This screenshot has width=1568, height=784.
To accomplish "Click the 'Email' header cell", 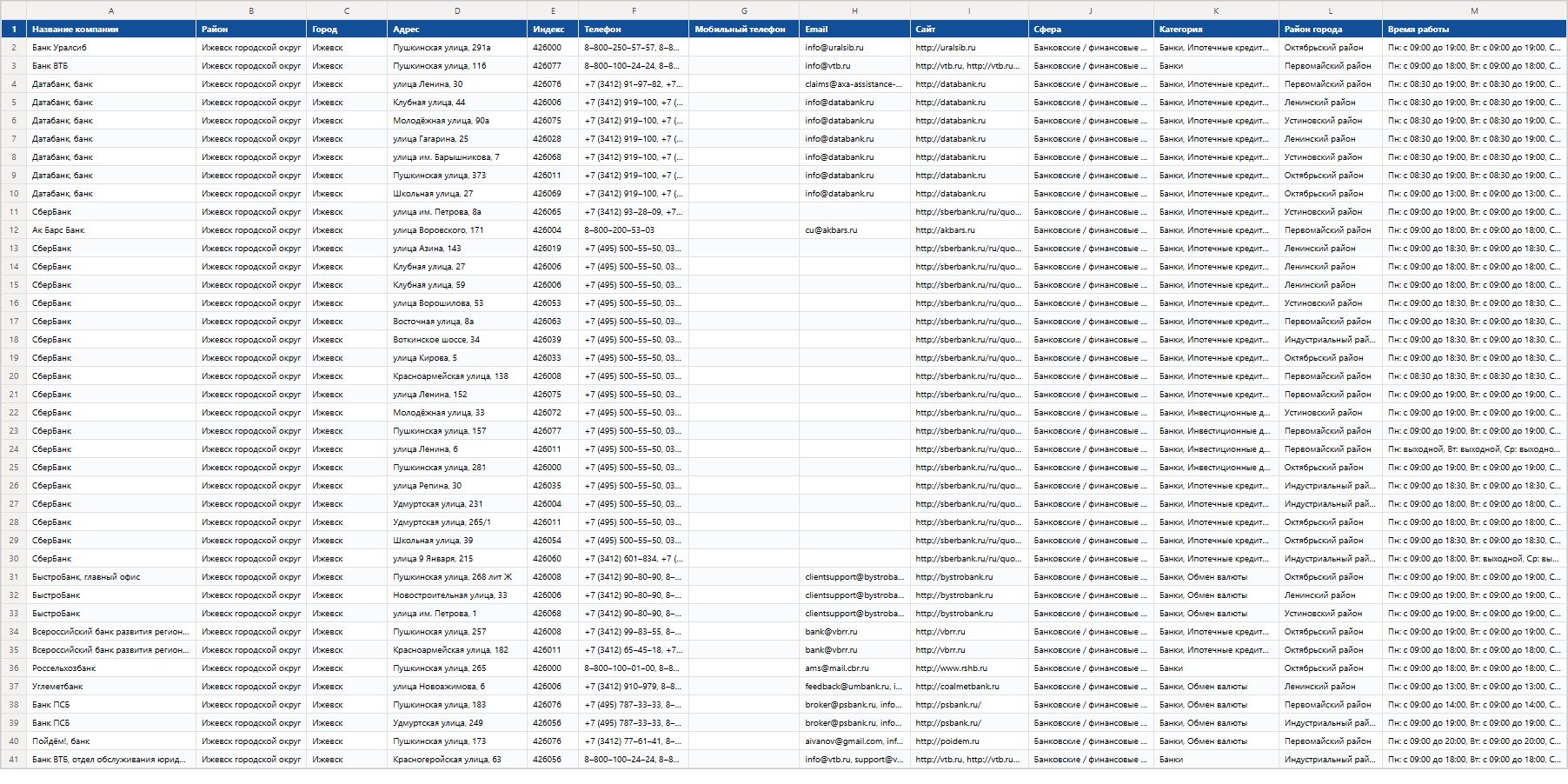I will click(854, 30).
